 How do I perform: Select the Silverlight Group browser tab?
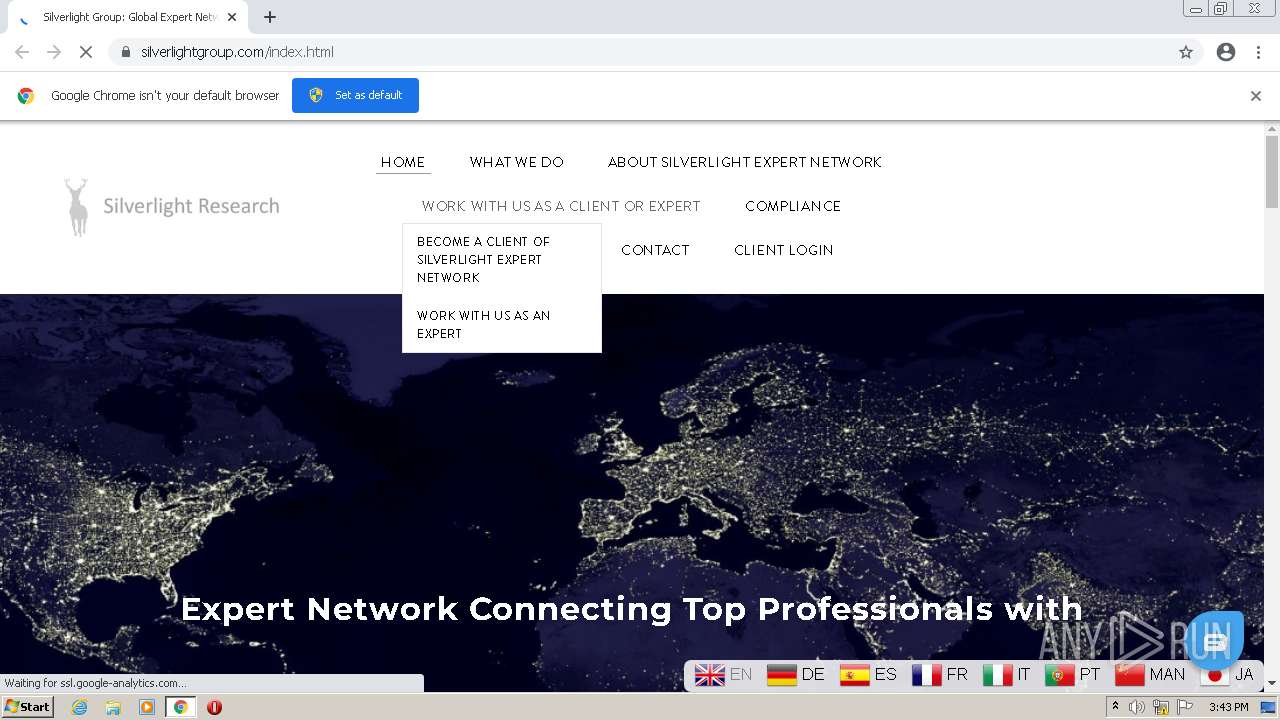(x=126, y=17)
